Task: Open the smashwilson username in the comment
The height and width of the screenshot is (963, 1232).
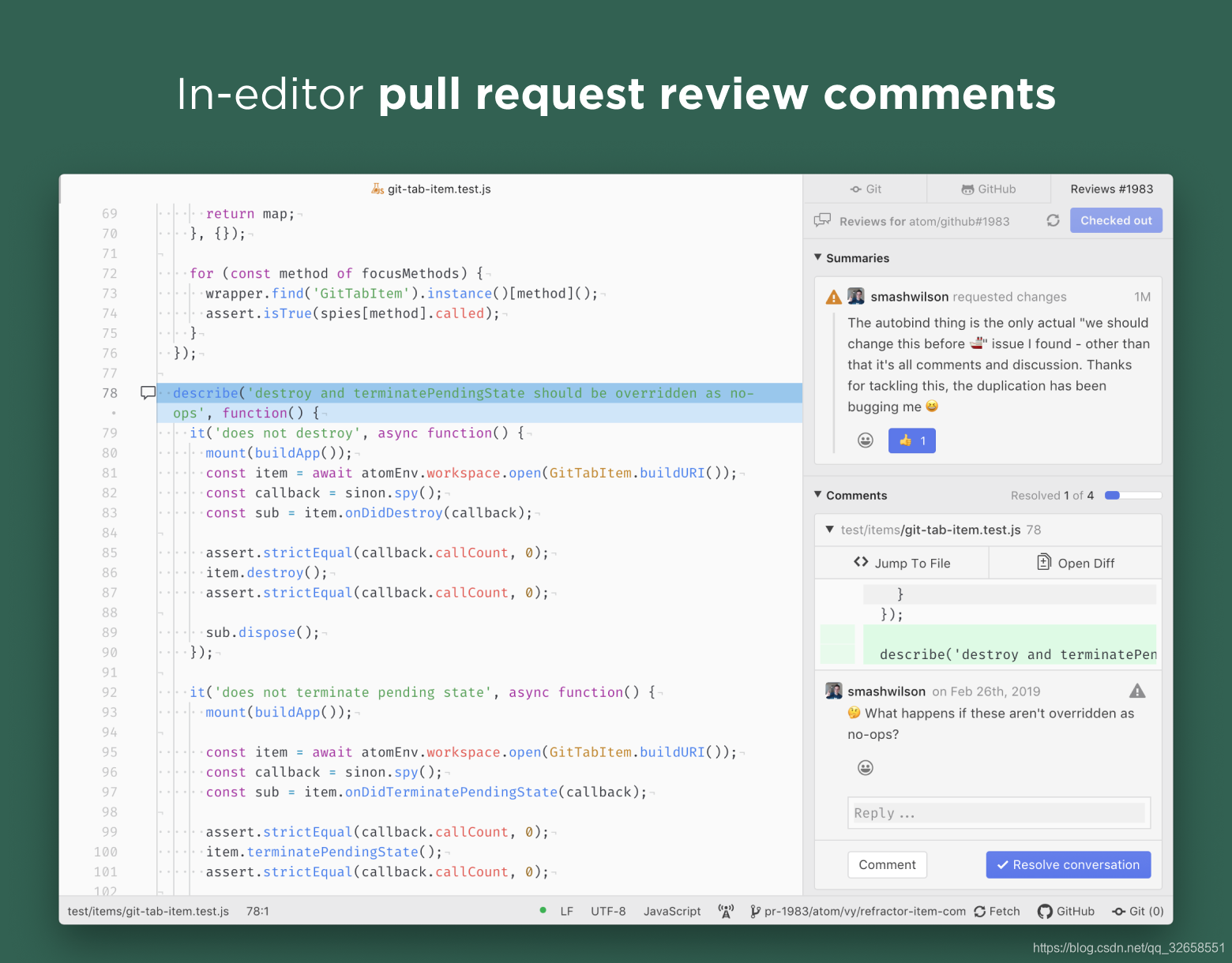Action: click(886, 691)
